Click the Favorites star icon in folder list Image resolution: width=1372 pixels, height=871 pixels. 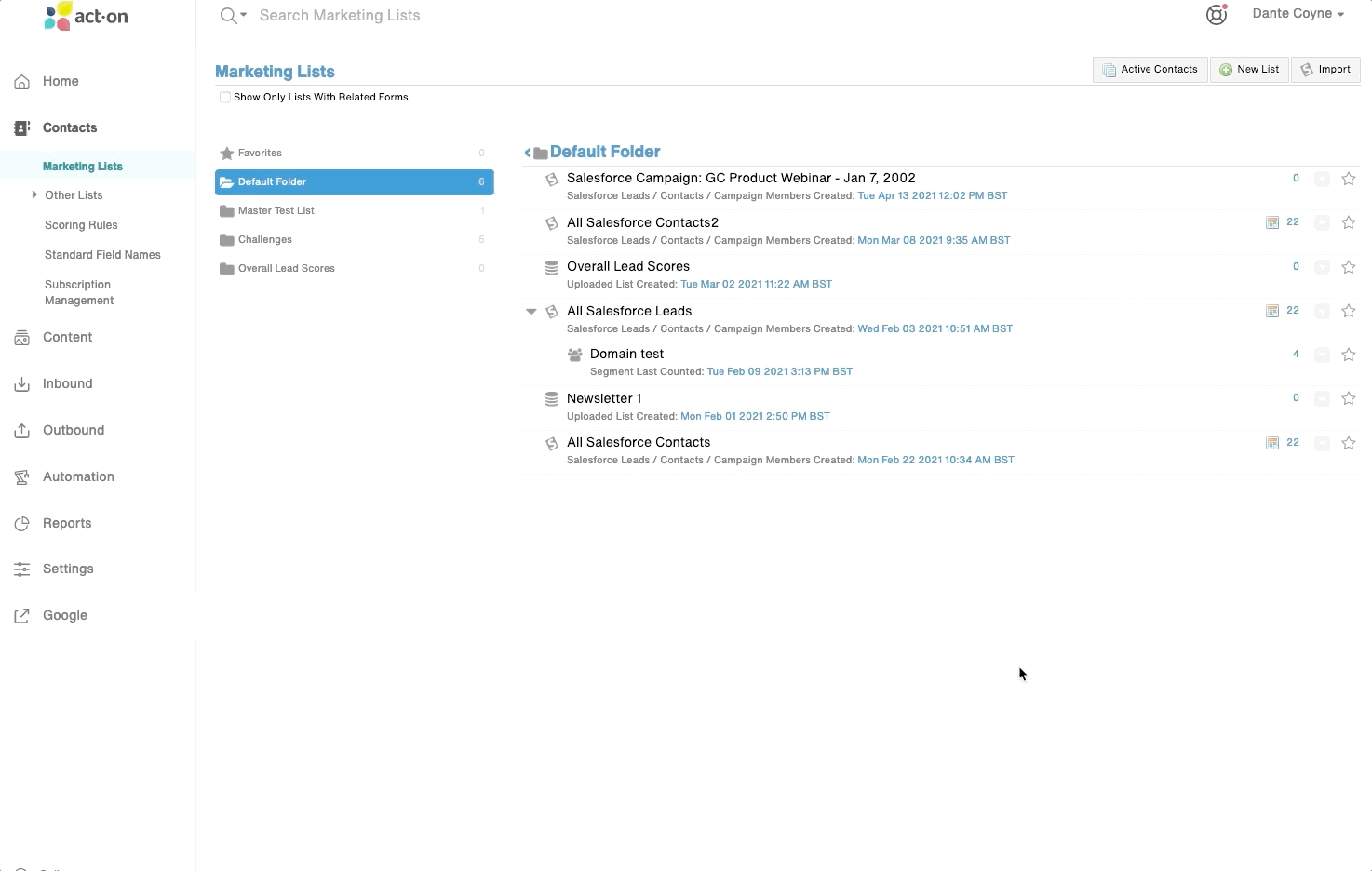pos(226,154)
